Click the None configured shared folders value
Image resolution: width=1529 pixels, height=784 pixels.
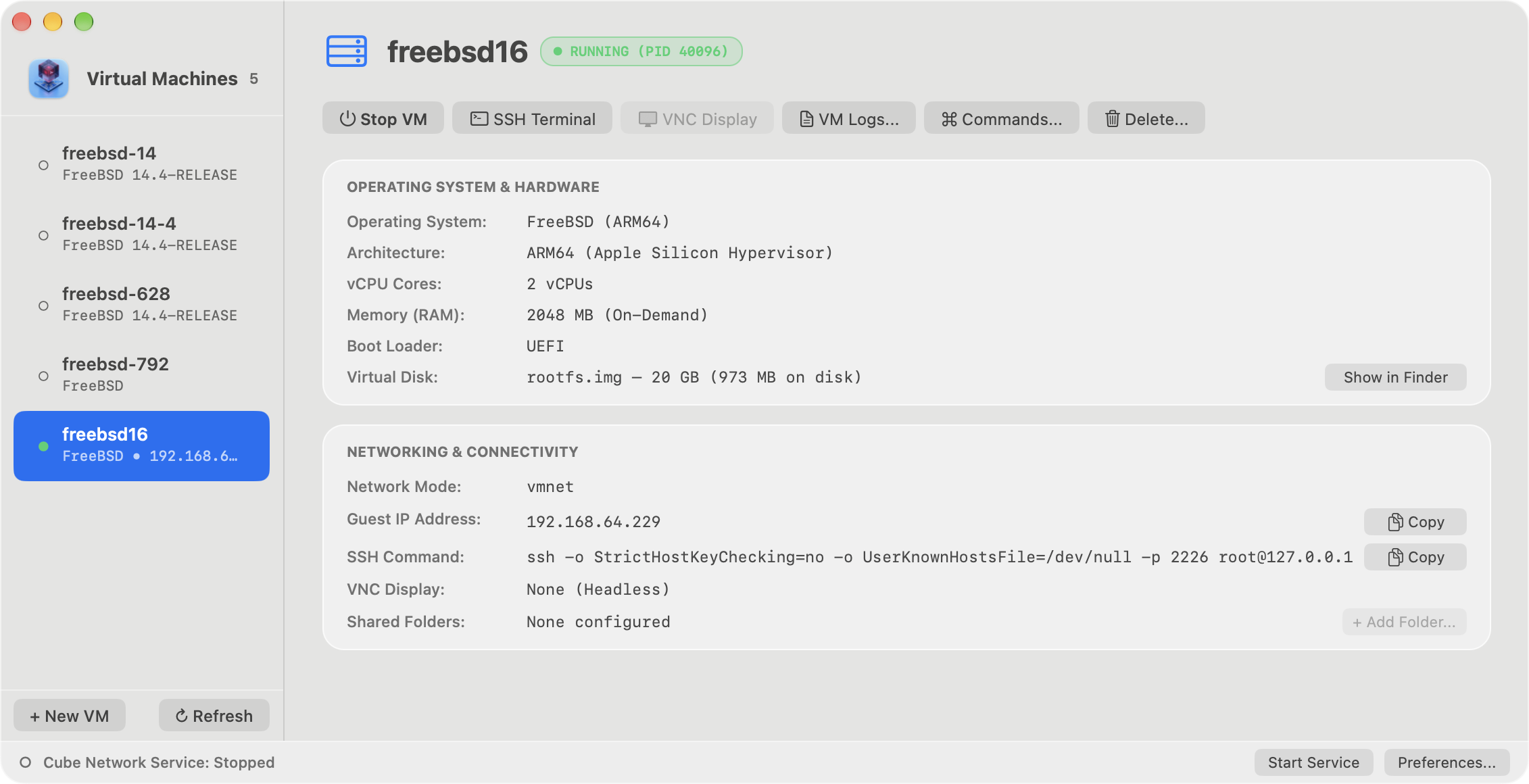coord(598,622)
